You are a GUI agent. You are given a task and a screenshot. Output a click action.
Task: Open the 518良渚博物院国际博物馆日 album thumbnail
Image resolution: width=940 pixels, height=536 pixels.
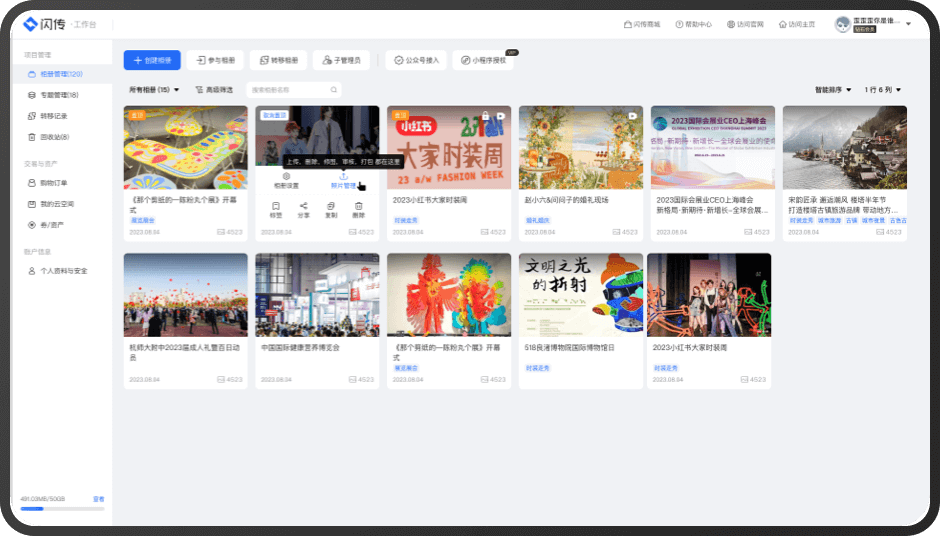point(580,294)
